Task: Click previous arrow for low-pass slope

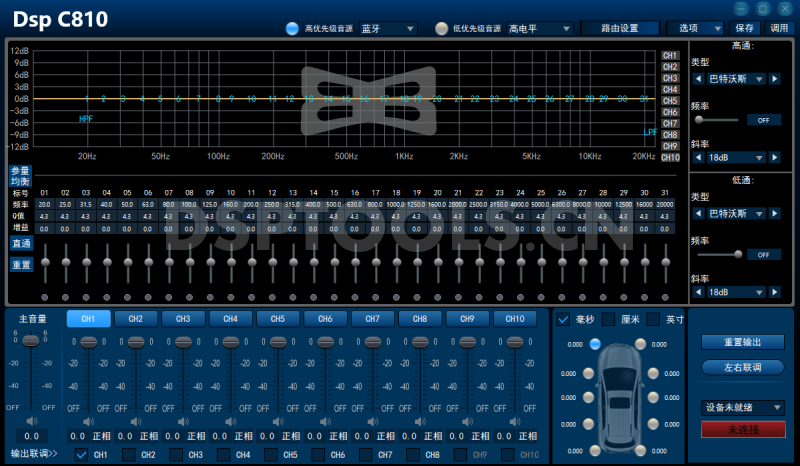Action: [x=699, y=293]
